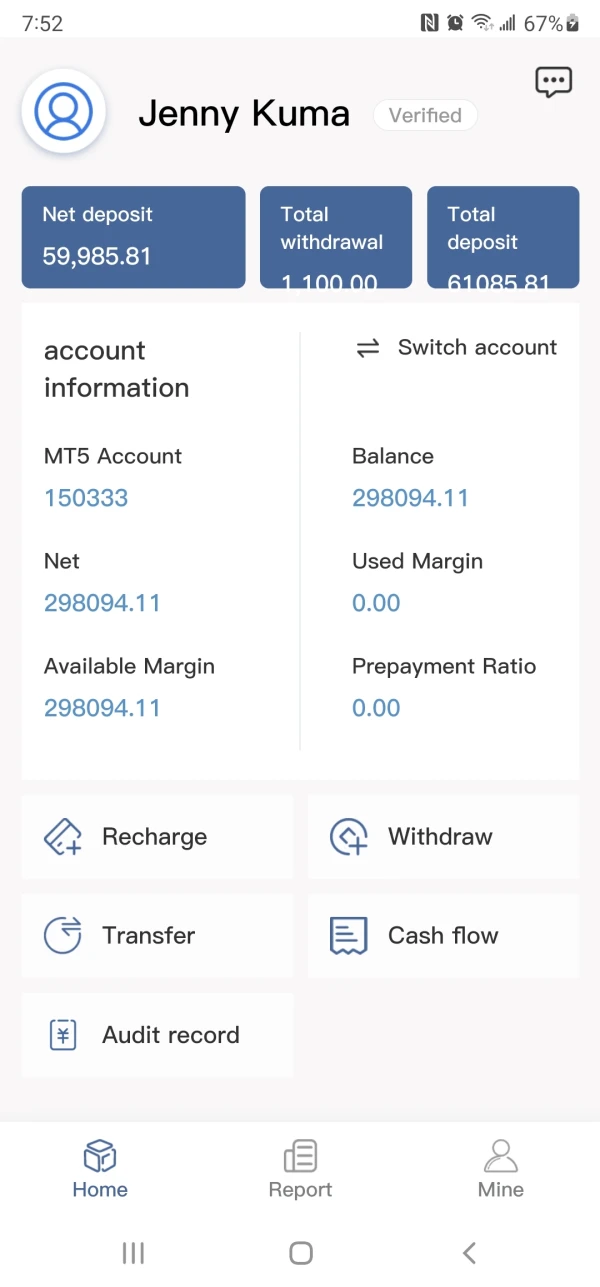This screenshot has width=600, height=1287.
Task: Tap the switch account arrows icon
Action: pos(368,348)
